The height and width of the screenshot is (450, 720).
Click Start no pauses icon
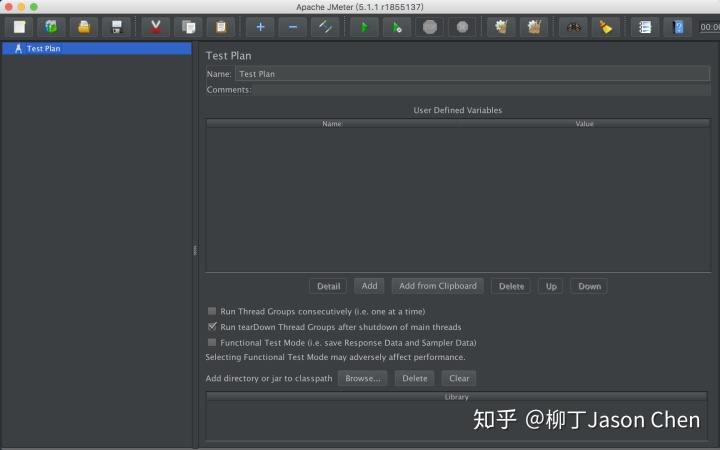click(x=397, y=27)
